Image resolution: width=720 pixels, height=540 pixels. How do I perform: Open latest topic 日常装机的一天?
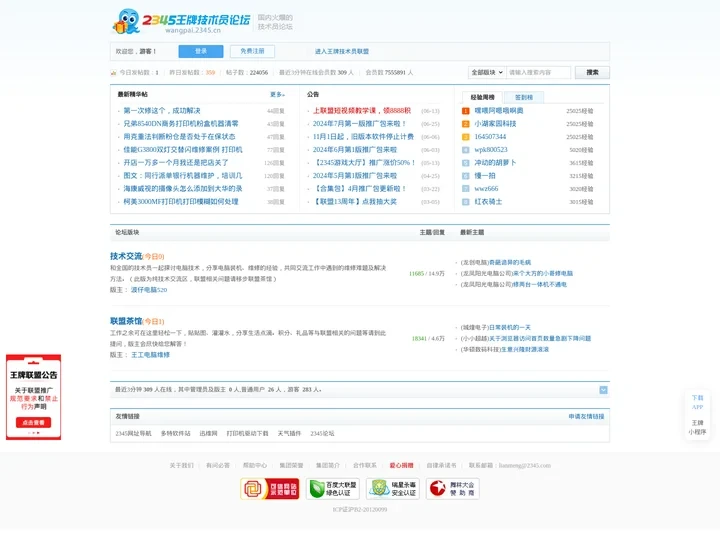coord(510,327)
